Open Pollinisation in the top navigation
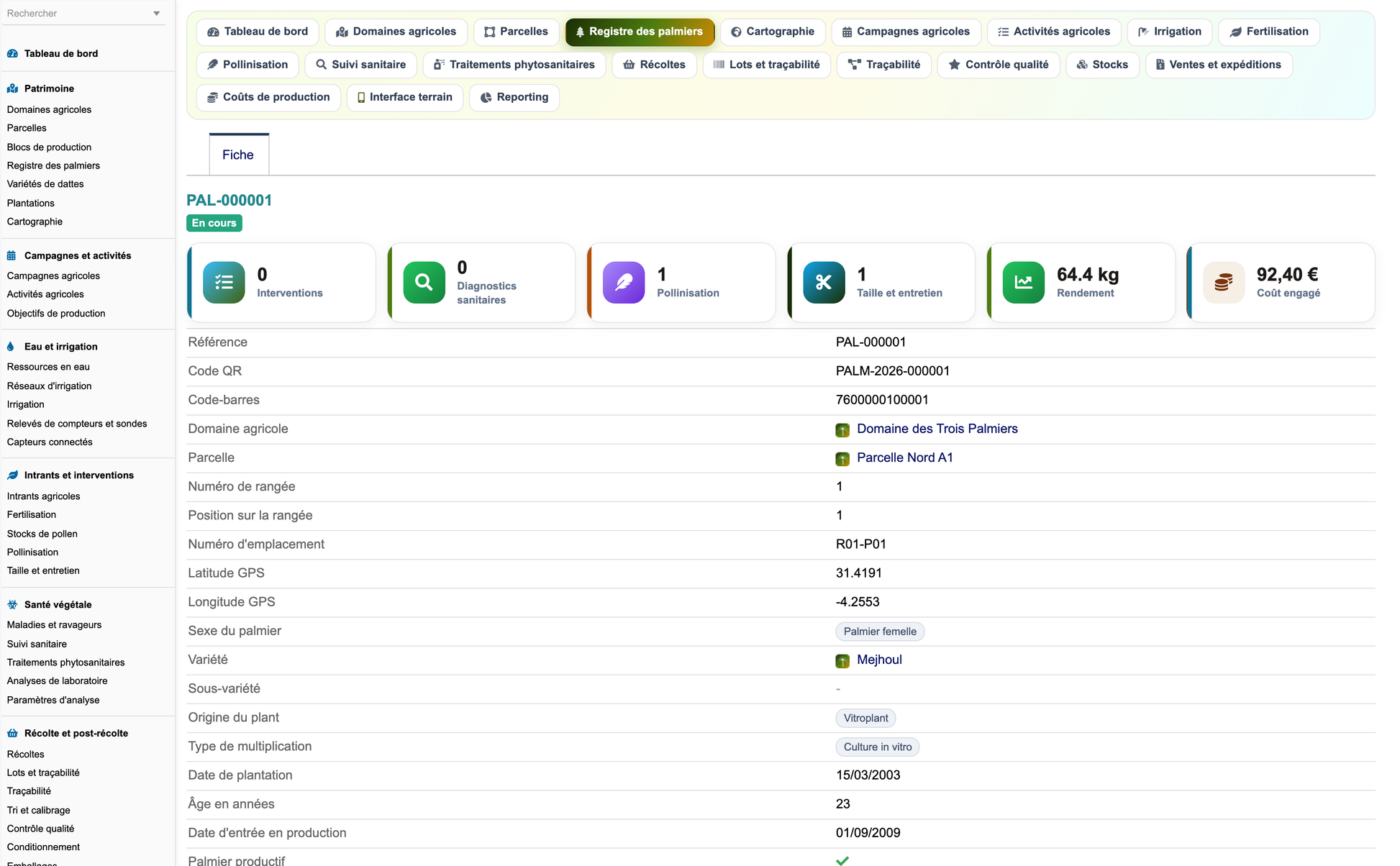The image size is (1400, 866). click(247, 65)
